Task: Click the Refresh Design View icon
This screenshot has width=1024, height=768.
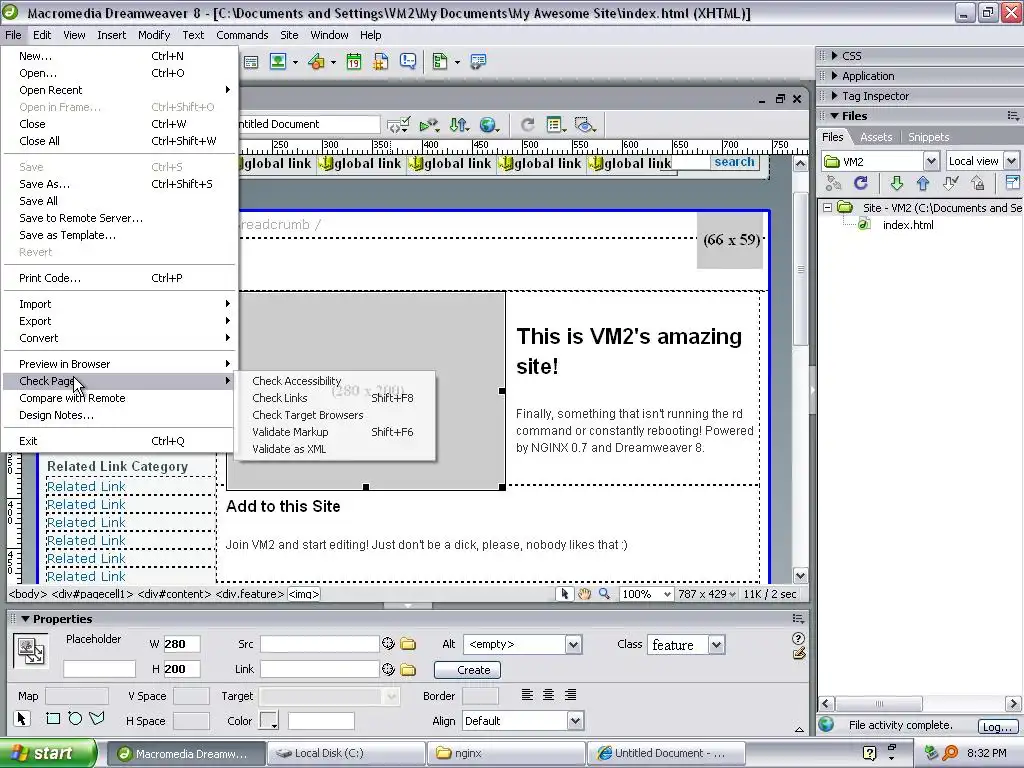Action: pyautogui.click(x=528, y=125)
